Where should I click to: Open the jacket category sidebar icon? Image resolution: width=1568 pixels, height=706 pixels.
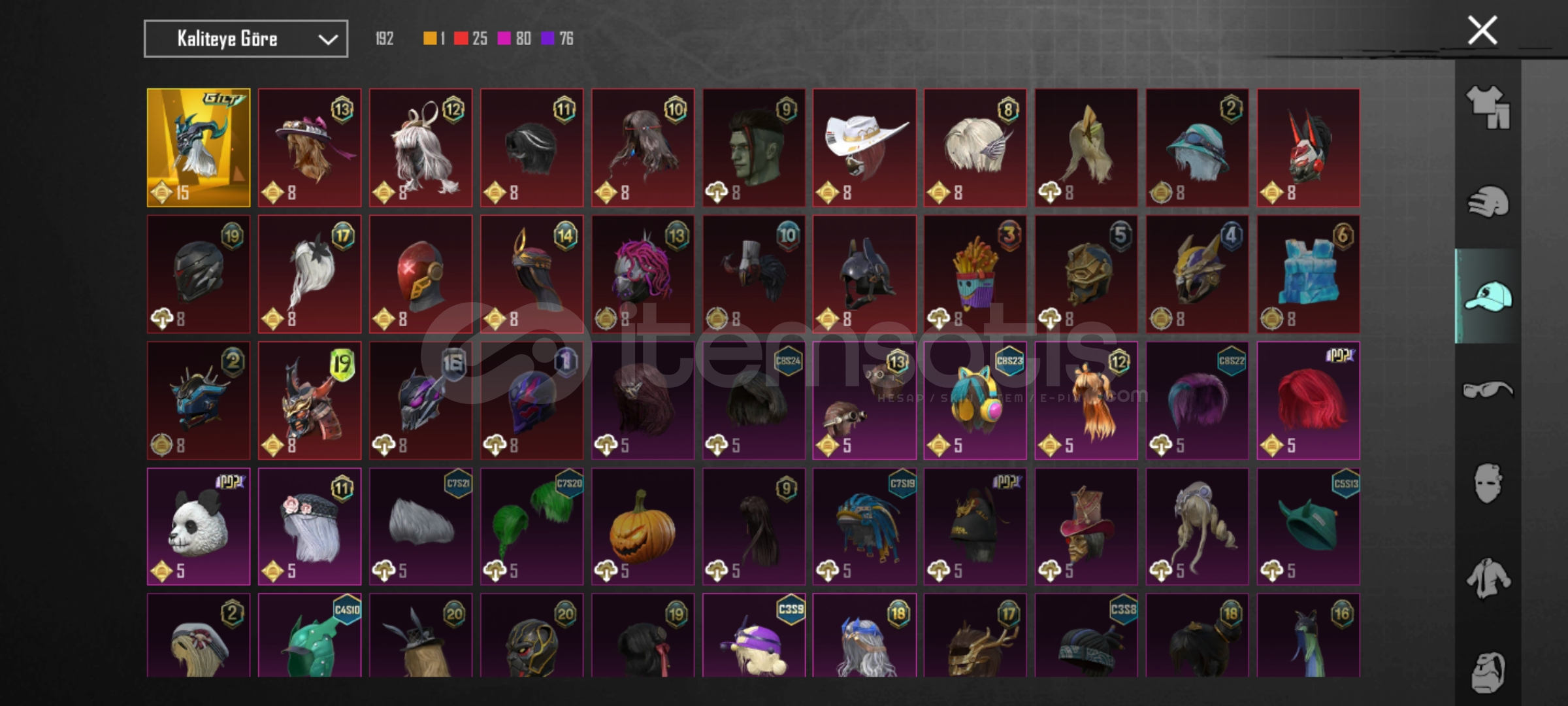pyautogui.click(x=1488, y=578)
